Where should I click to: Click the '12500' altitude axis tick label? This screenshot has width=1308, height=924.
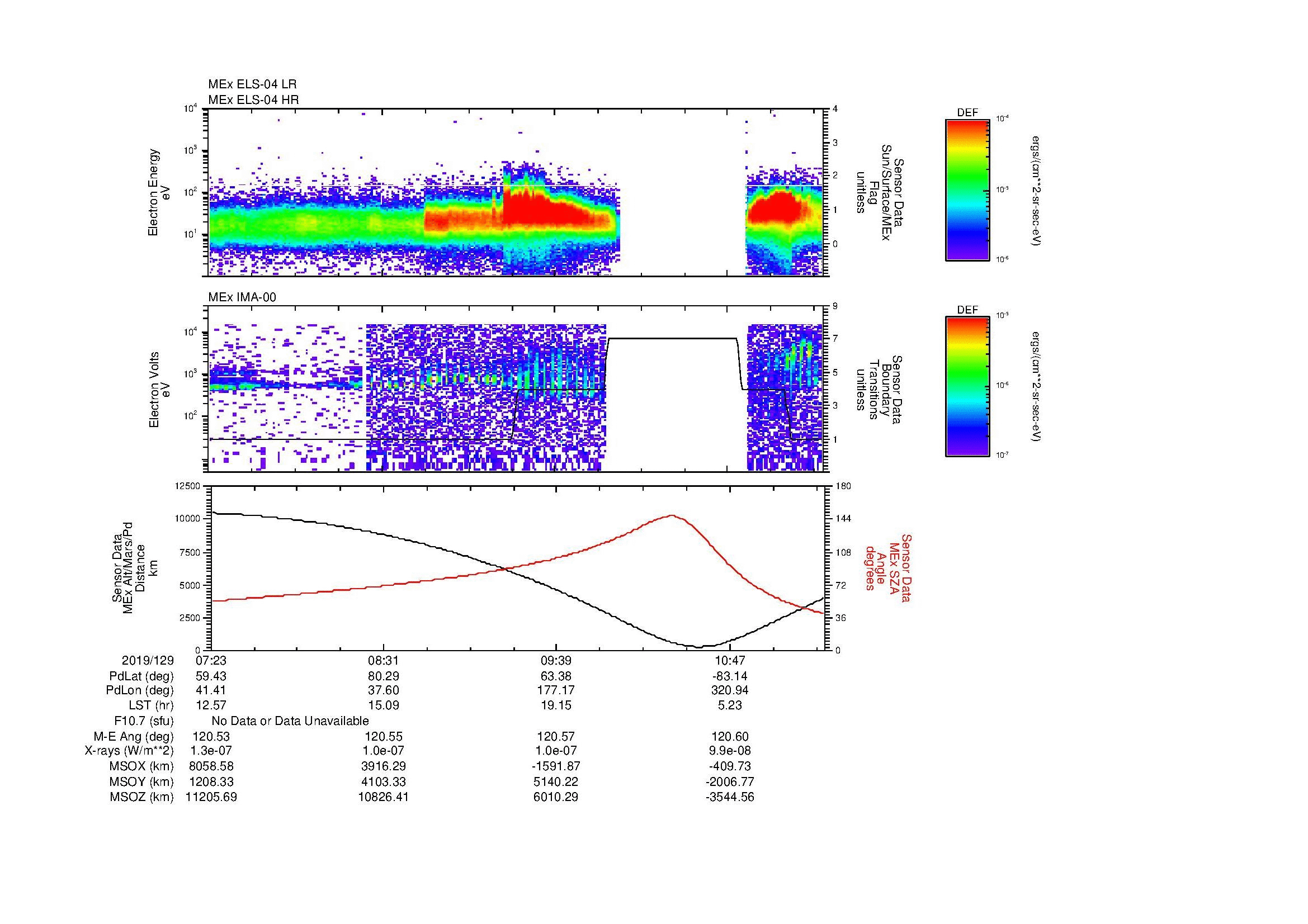(187, 486)
